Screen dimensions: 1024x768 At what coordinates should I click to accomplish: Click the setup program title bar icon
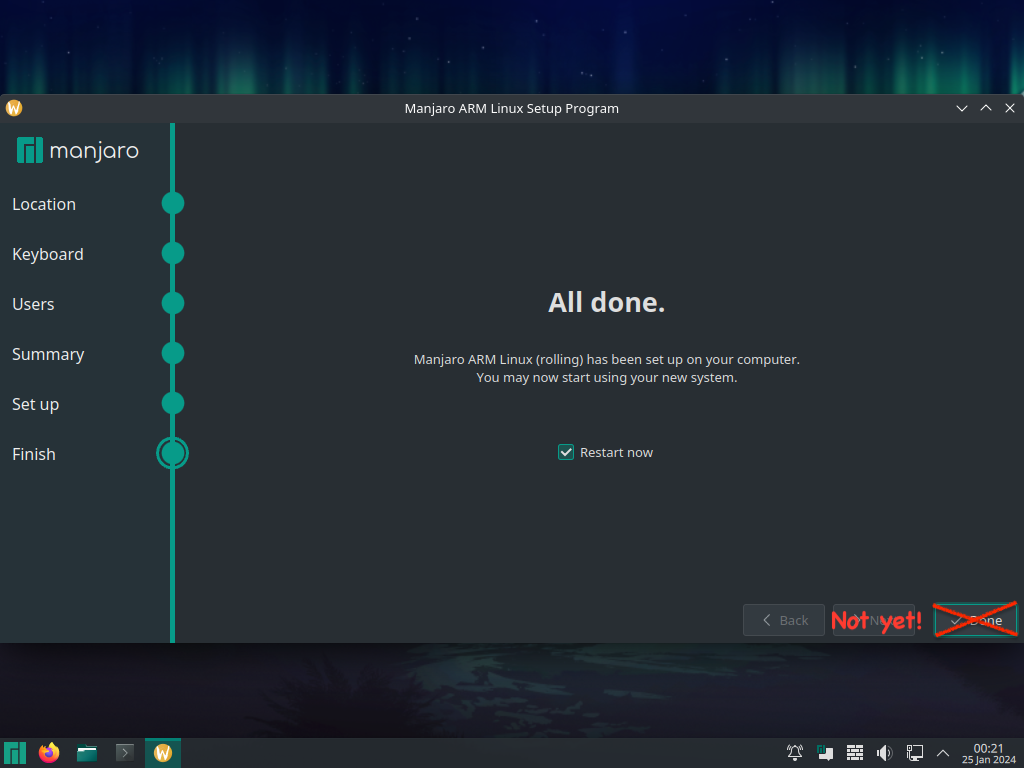pyautogui.click(x=14, y=108)
